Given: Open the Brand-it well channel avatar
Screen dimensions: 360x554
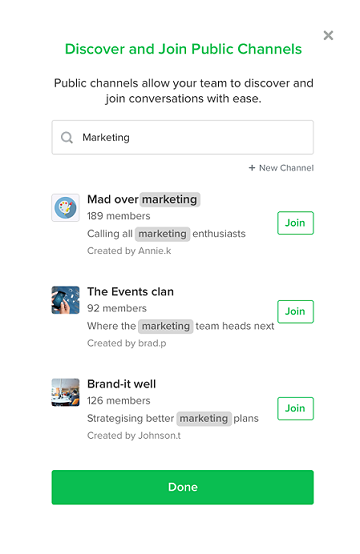Looking at the screenshot, I should click(65, 392).
